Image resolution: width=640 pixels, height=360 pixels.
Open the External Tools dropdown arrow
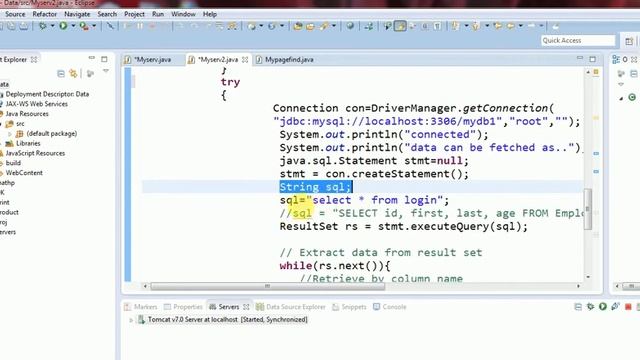coord(94,26)
